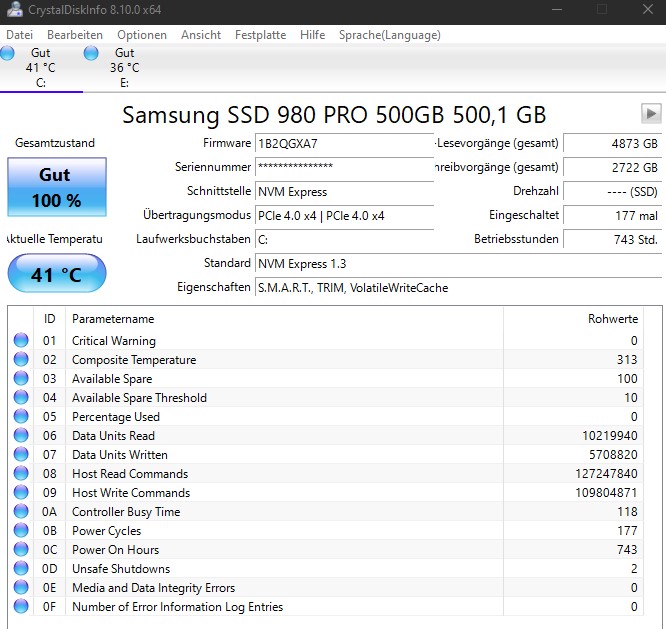Select the Composite Temperature parameter name
Viewport: 666px width, 629px height.
(x=134, y=360)
